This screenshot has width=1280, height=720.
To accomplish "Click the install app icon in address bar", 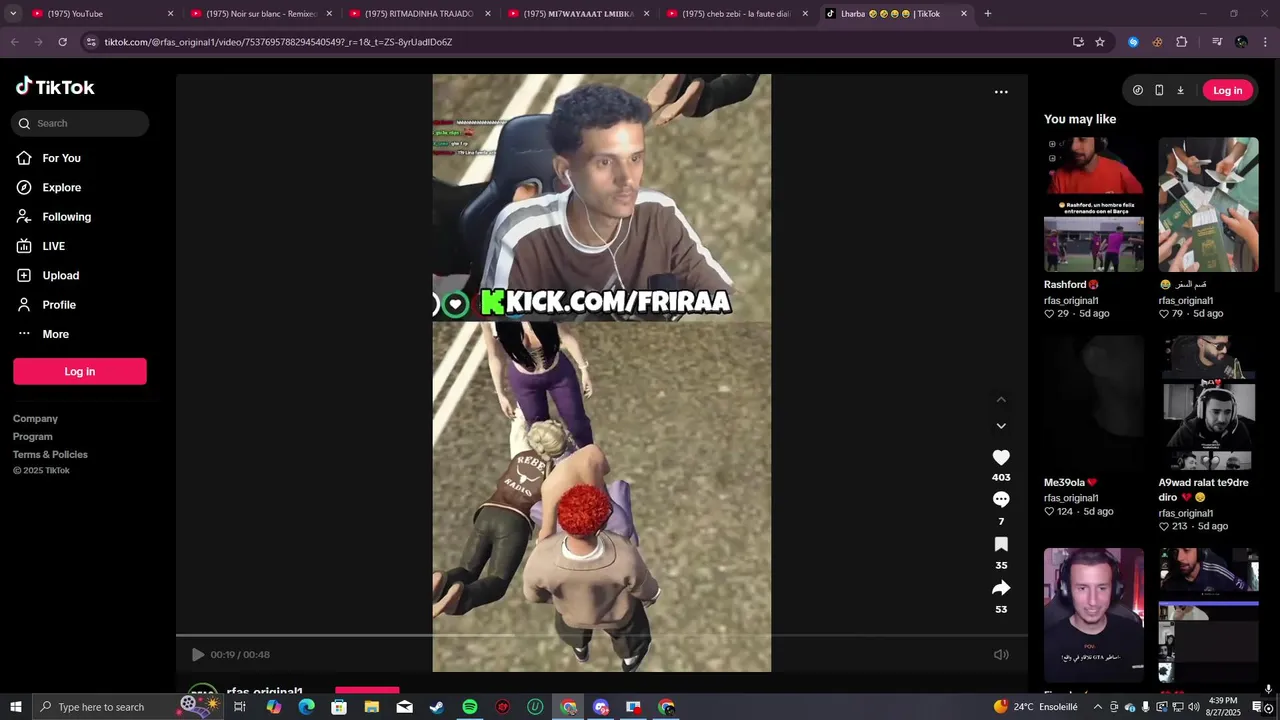I will (1078, 42).
